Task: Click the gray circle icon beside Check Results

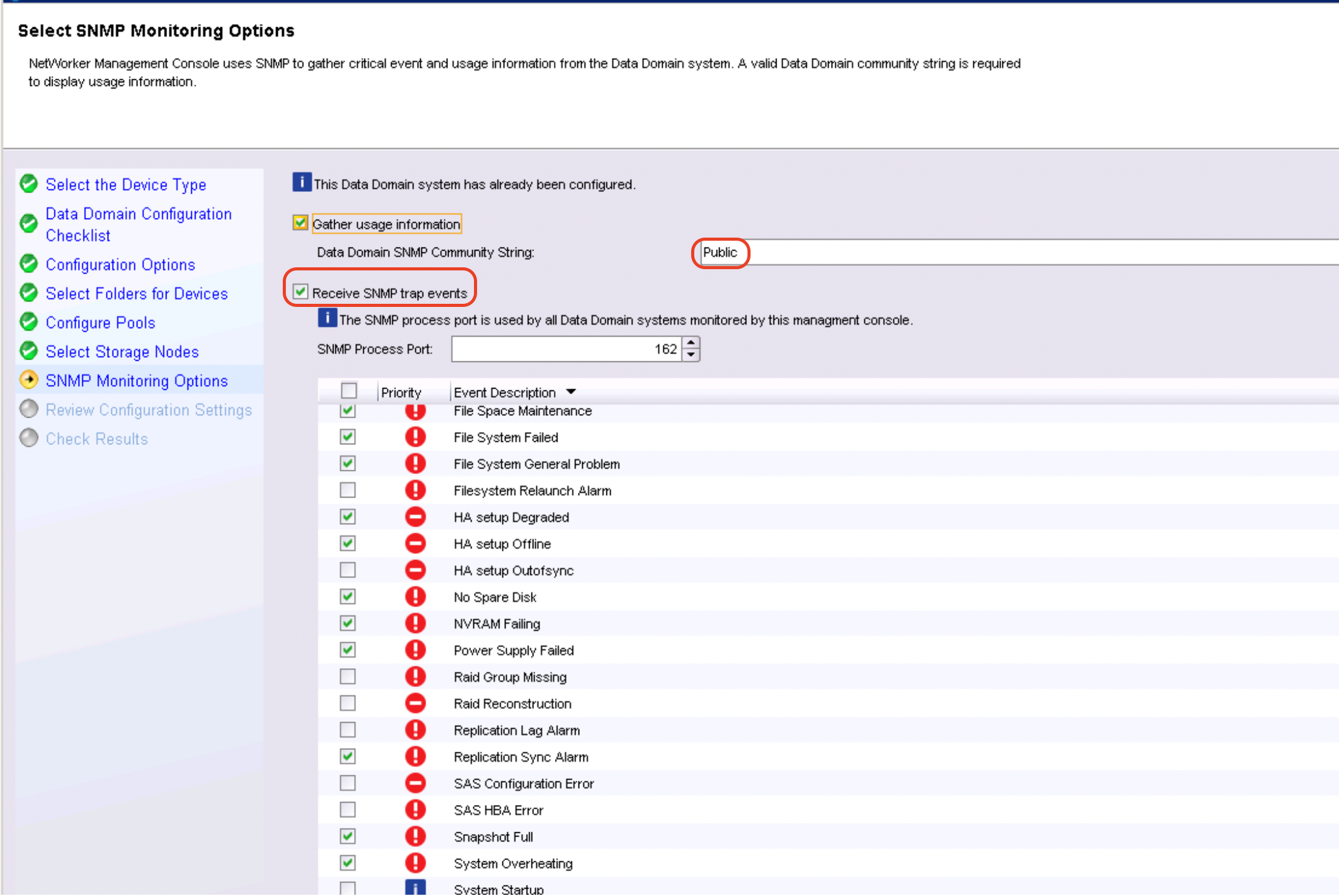Action: click(x=28, y=437)
